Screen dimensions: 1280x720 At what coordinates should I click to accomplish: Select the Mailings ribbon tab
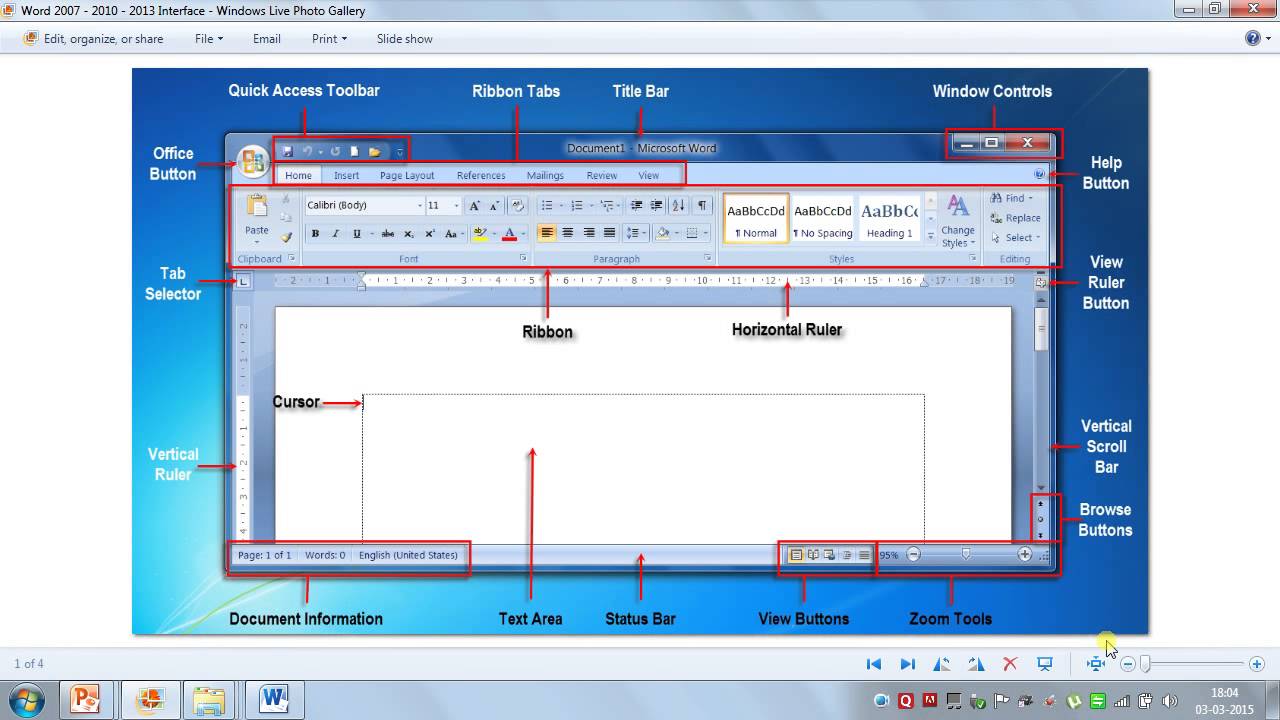pyautogui.click(x=545, y=175)
